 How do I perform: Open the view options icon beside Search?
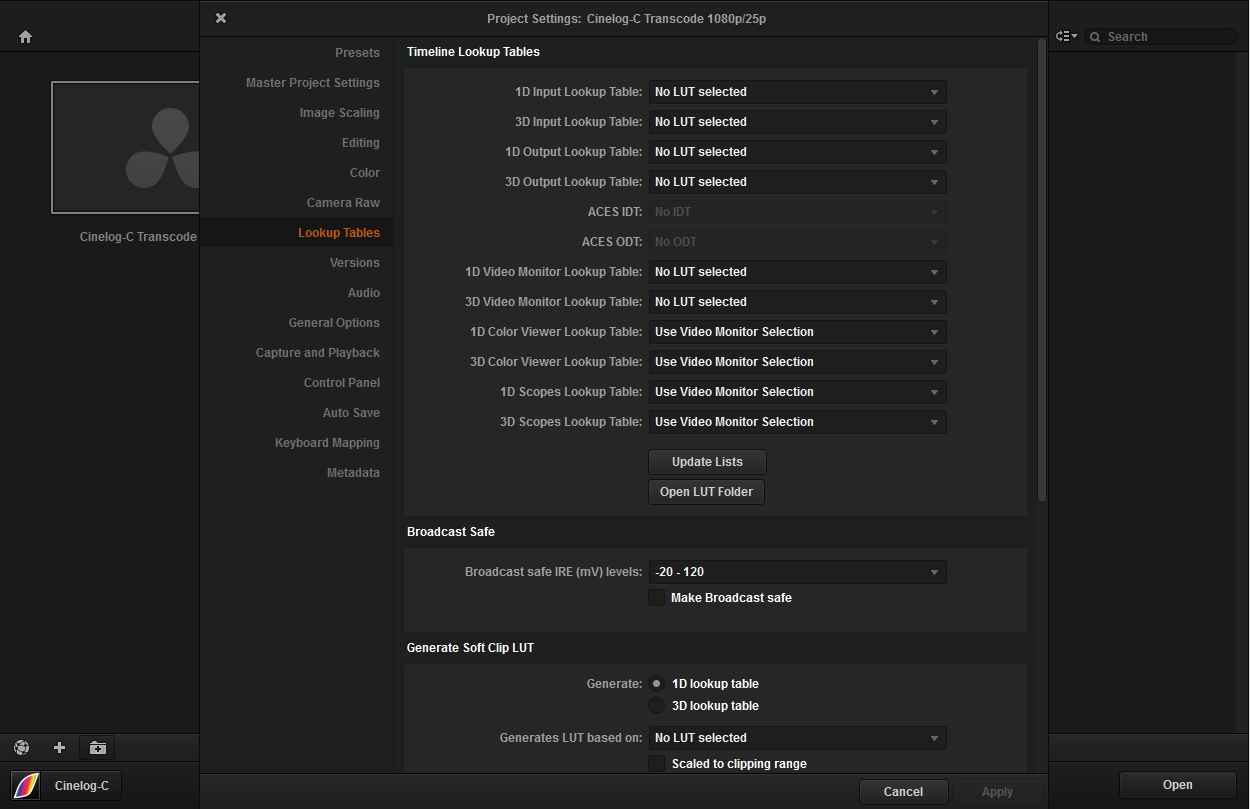[1066, 36]
